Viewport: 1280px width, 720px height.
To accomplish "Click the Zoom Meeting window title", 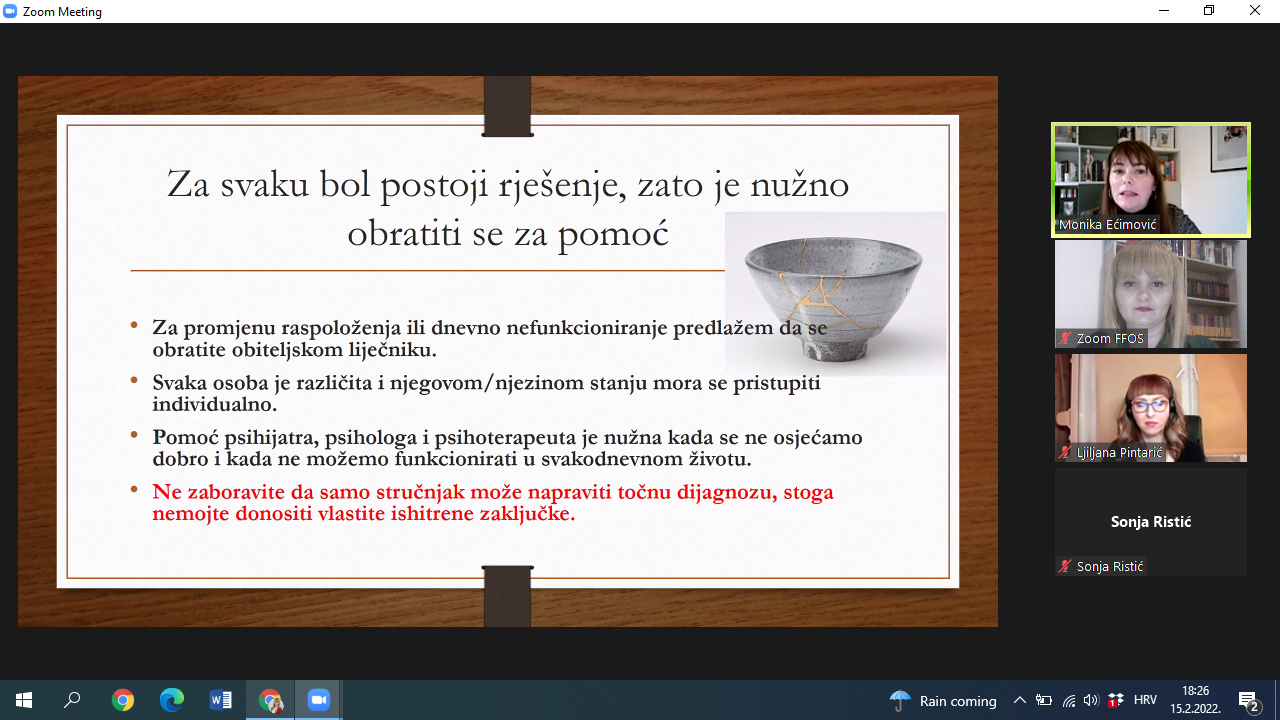I will (x=62, y=12).
